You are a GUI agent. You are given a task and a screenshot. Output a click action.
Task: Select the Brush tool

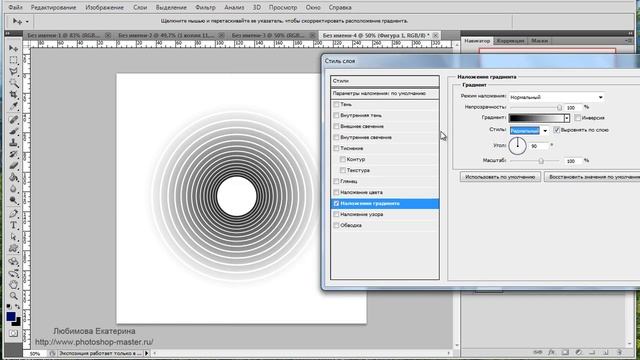click(x=13, y=131)
